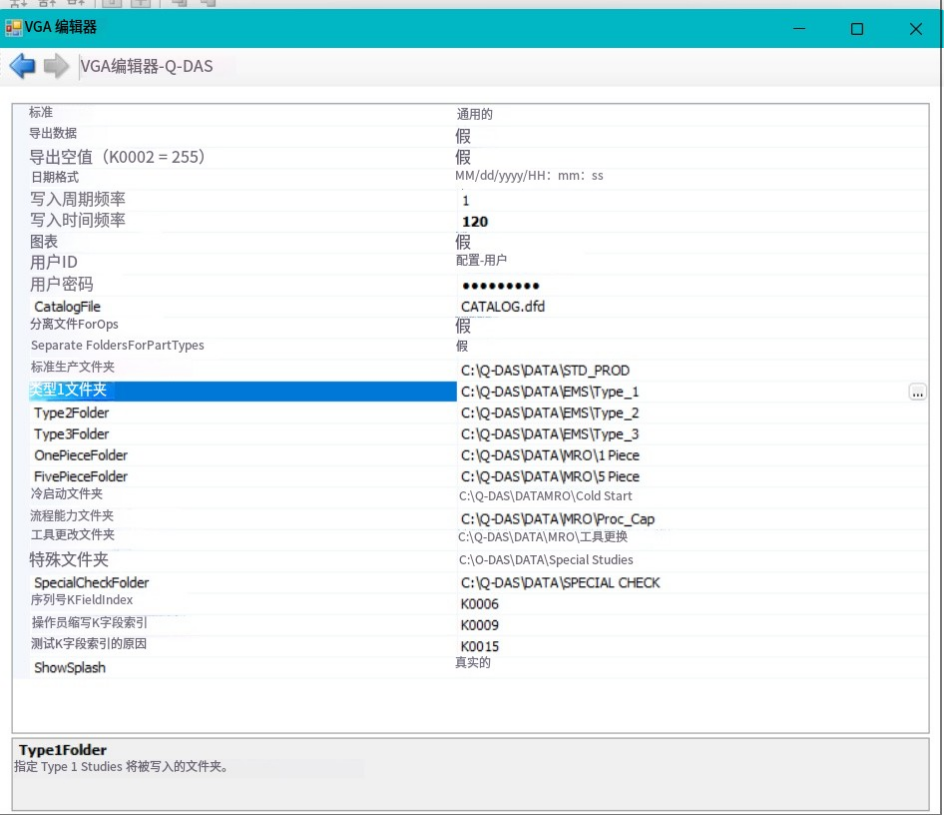Click the Type1Folder heading in description pane
944x816 pixels.
coord(63,750)
